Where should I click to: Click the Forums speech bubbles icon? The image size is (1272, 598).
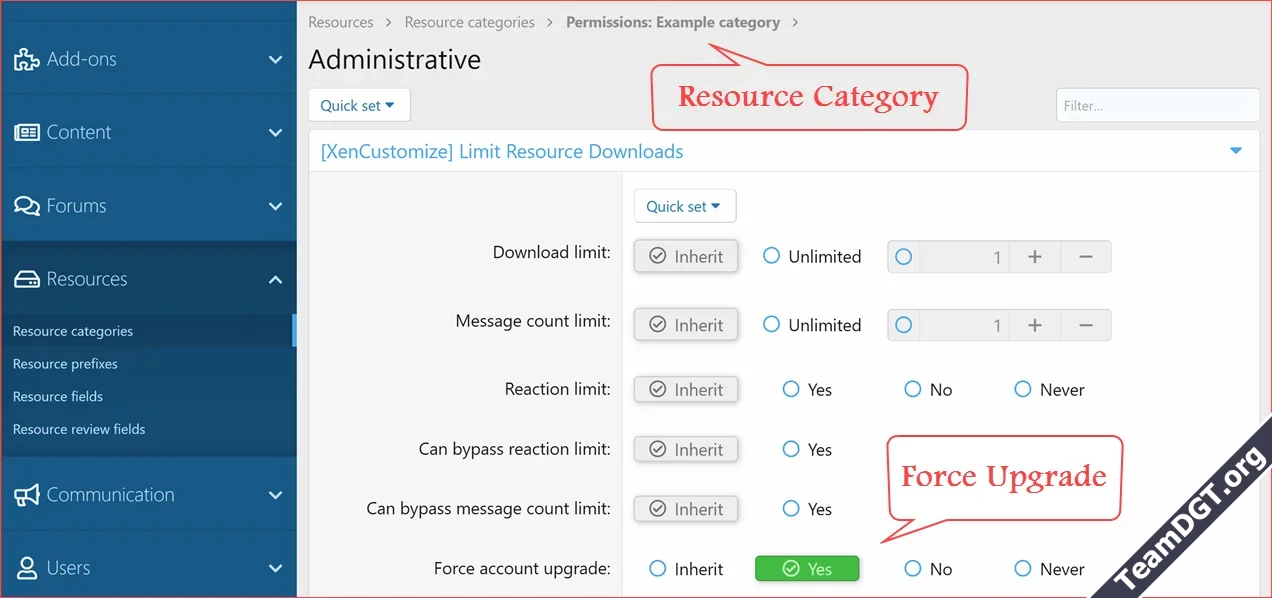(27, 206)
